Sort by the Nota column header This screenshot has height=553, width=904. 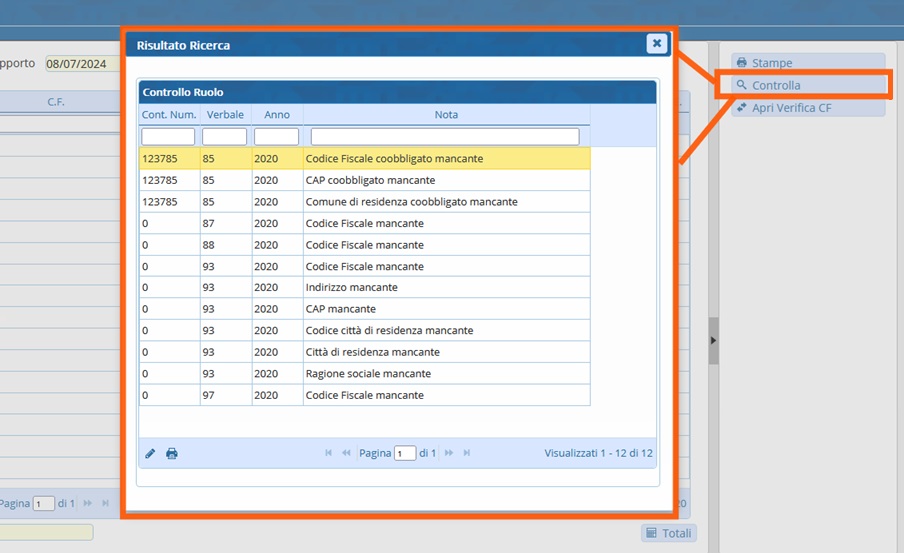[x=446, y=115]
